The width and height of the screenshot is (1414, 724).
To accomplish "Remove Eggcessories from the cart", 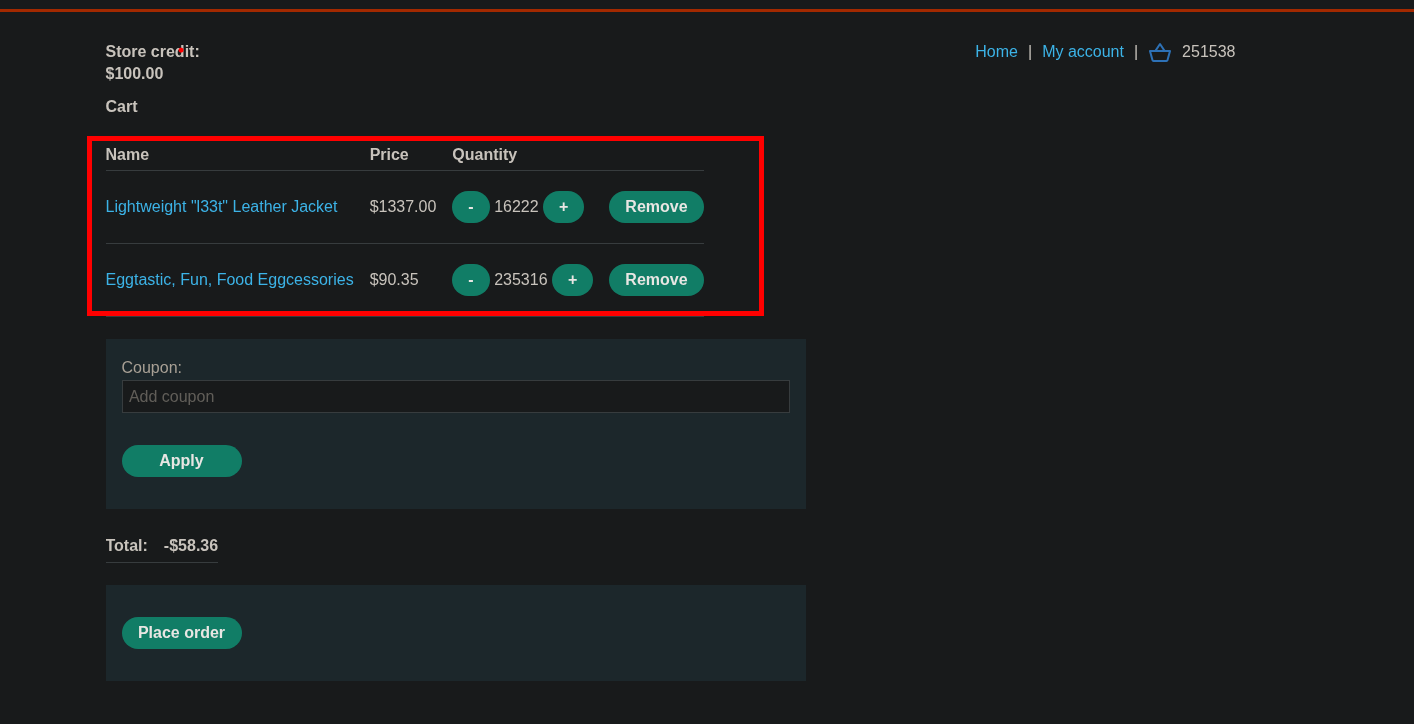I will pyautogui.click(x=656, y=280).
